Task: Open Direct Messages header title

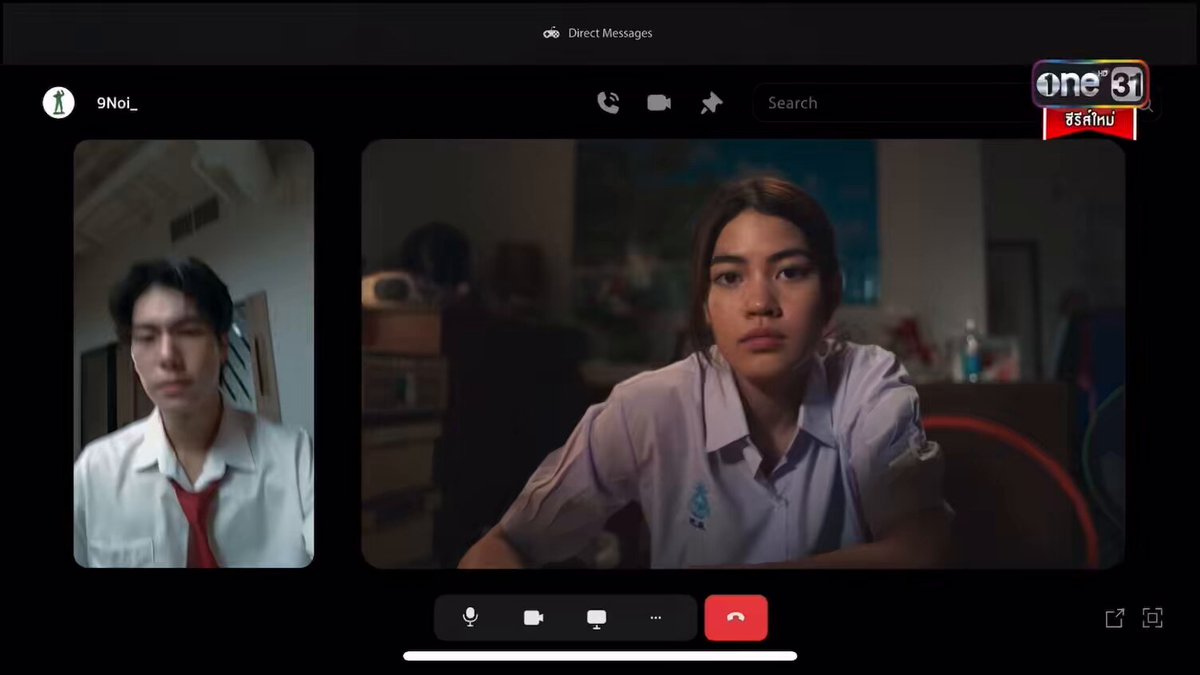Action: click(x=610, y=33)
